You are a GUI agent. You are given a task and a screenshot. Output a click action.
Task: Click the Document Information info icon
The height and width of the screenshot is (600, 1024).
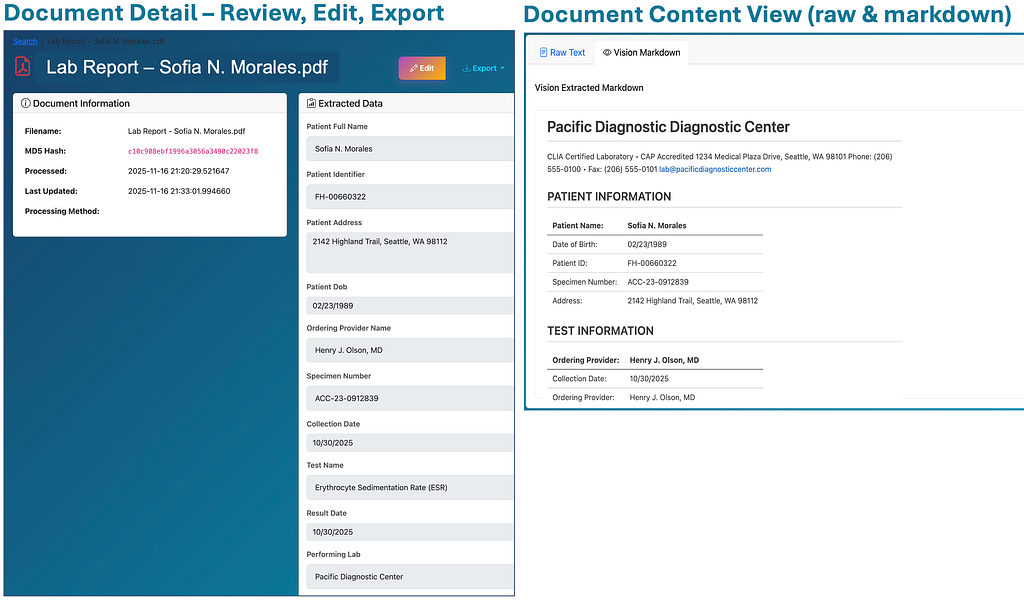coord(25,103)
